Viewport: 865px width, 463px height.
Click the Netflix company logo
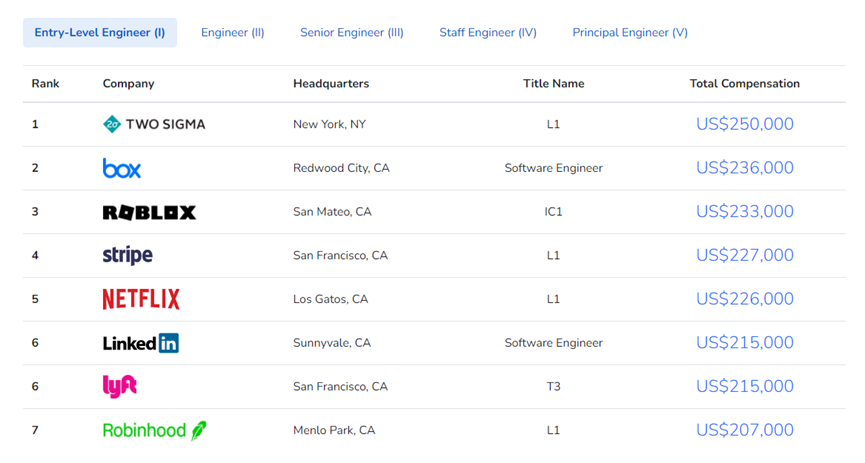141,299
